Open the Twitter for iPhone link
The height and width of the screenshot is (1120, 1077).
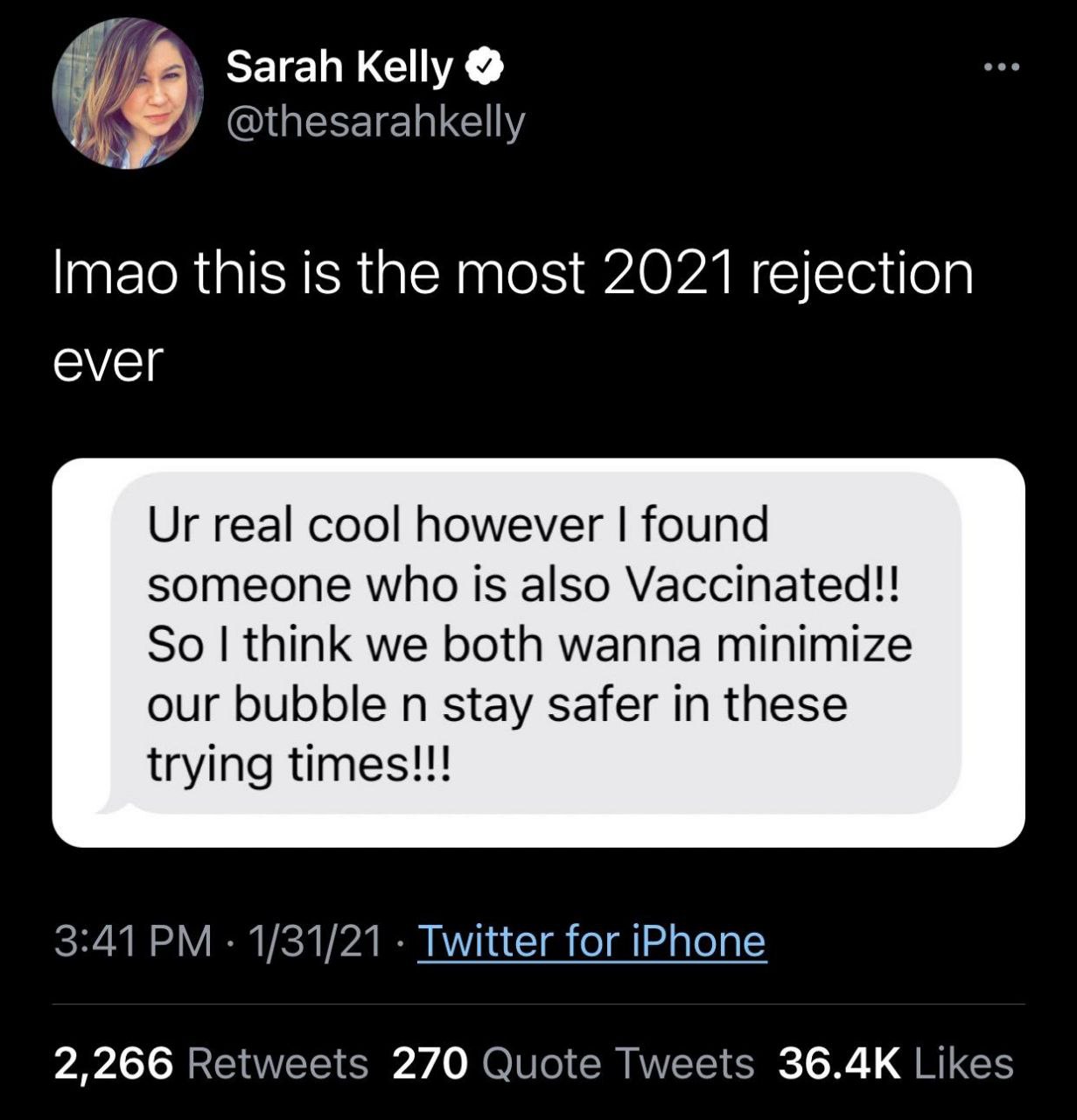pos(592,941)
